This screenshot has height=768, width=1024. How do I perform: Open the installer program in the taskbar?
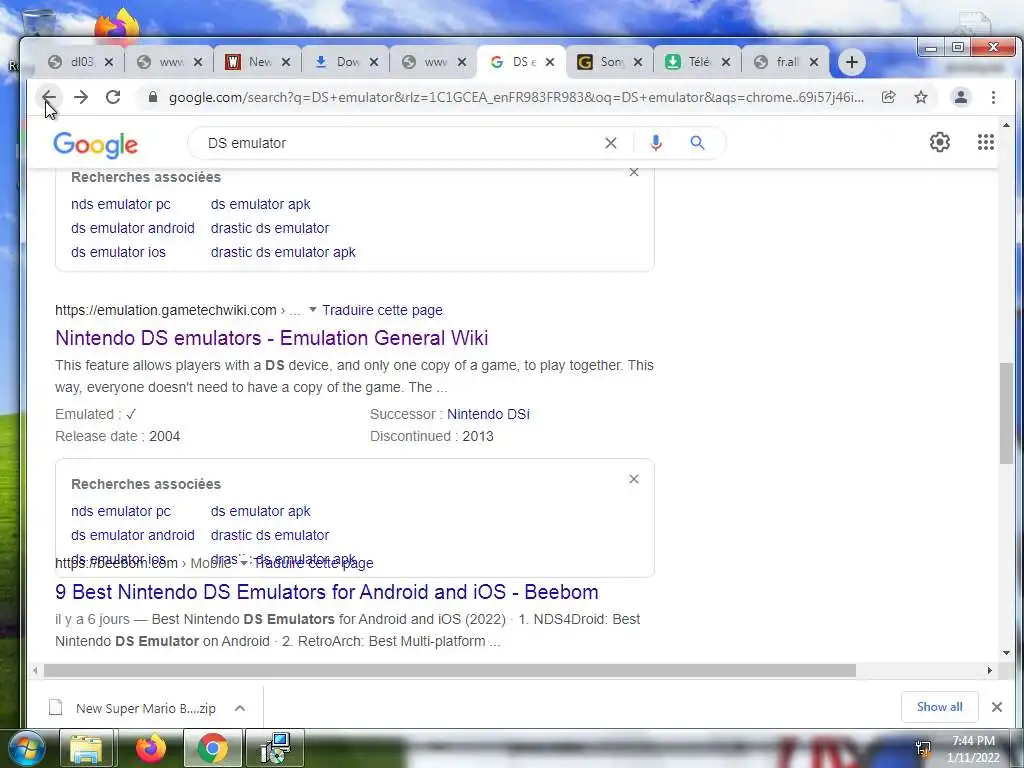(x=275, y=748)
